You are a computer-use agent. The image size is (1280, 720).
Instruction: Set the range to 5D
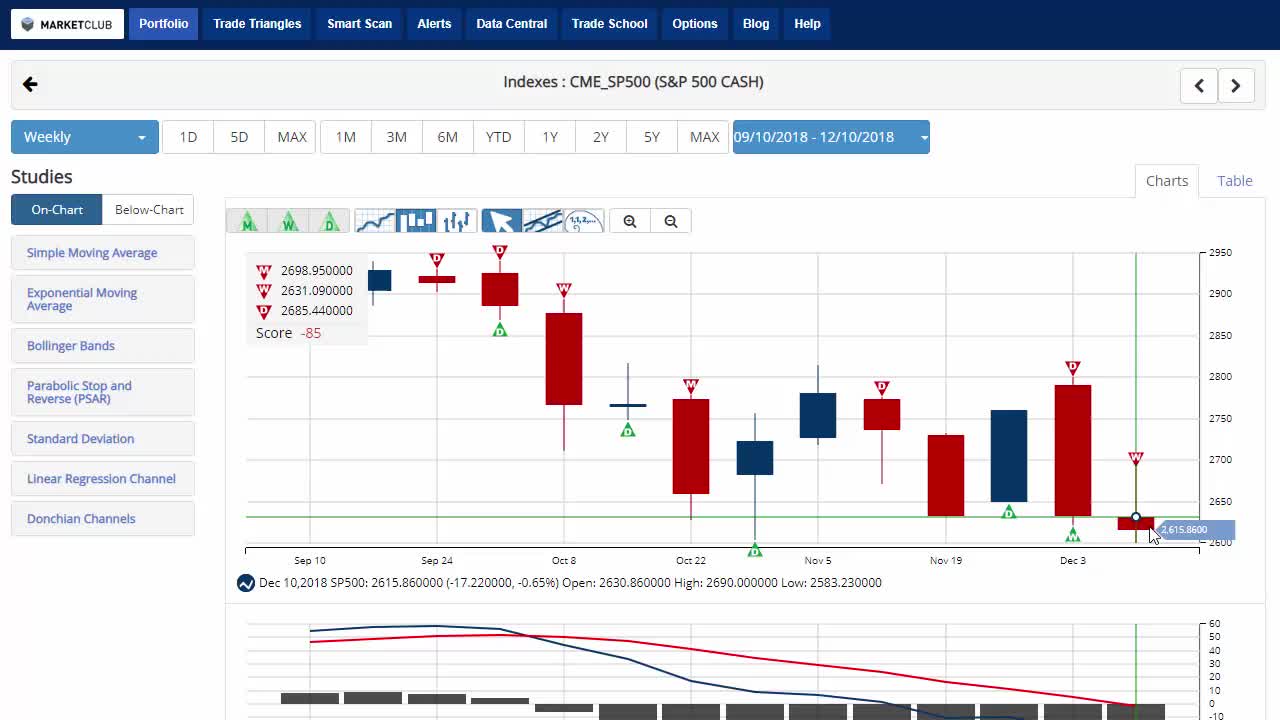pos(239,137)
